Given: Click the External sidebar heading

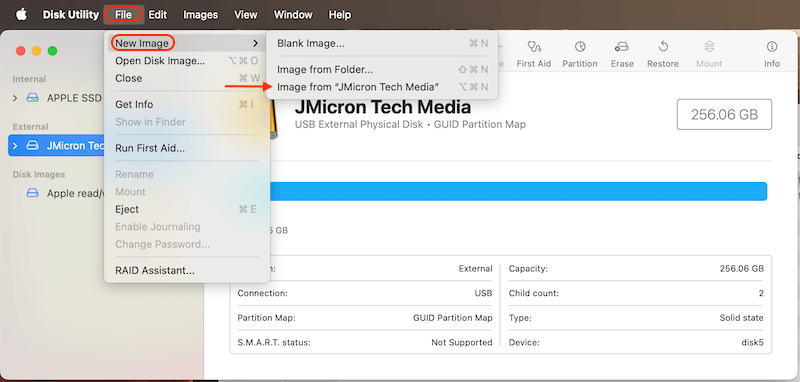Looking at the screenshot, I should click(x=31, y=126).
